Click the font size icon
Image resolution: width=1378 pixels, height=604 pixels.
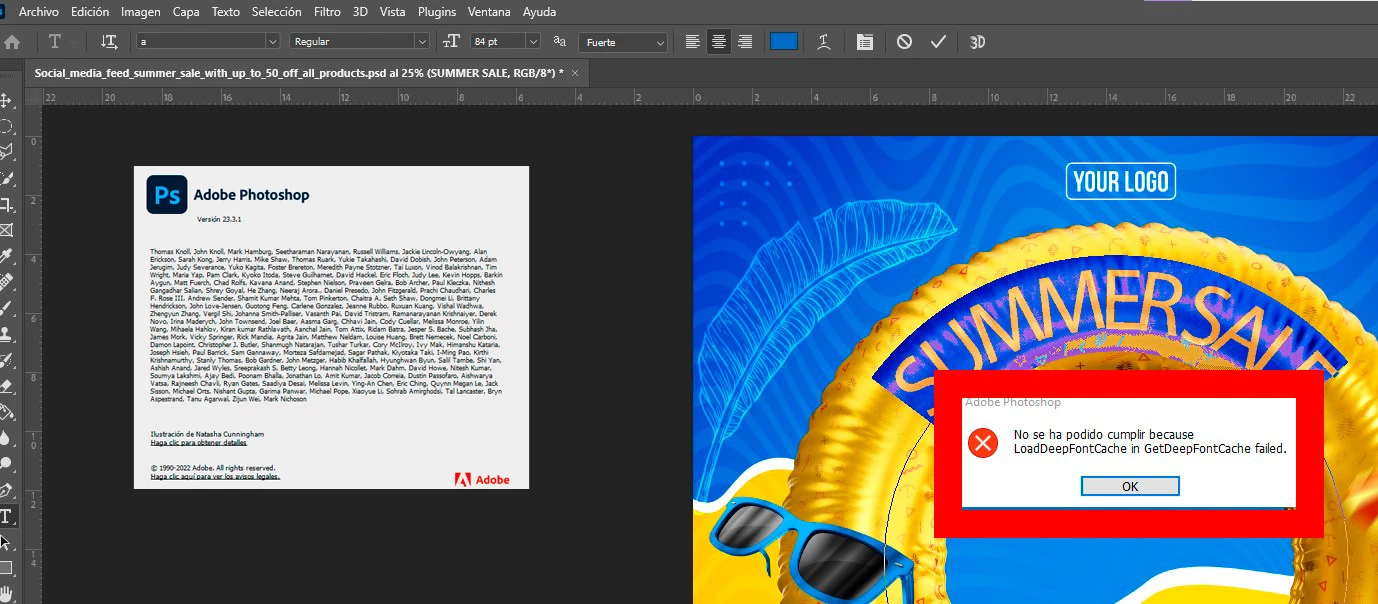(x=452, y=42)
